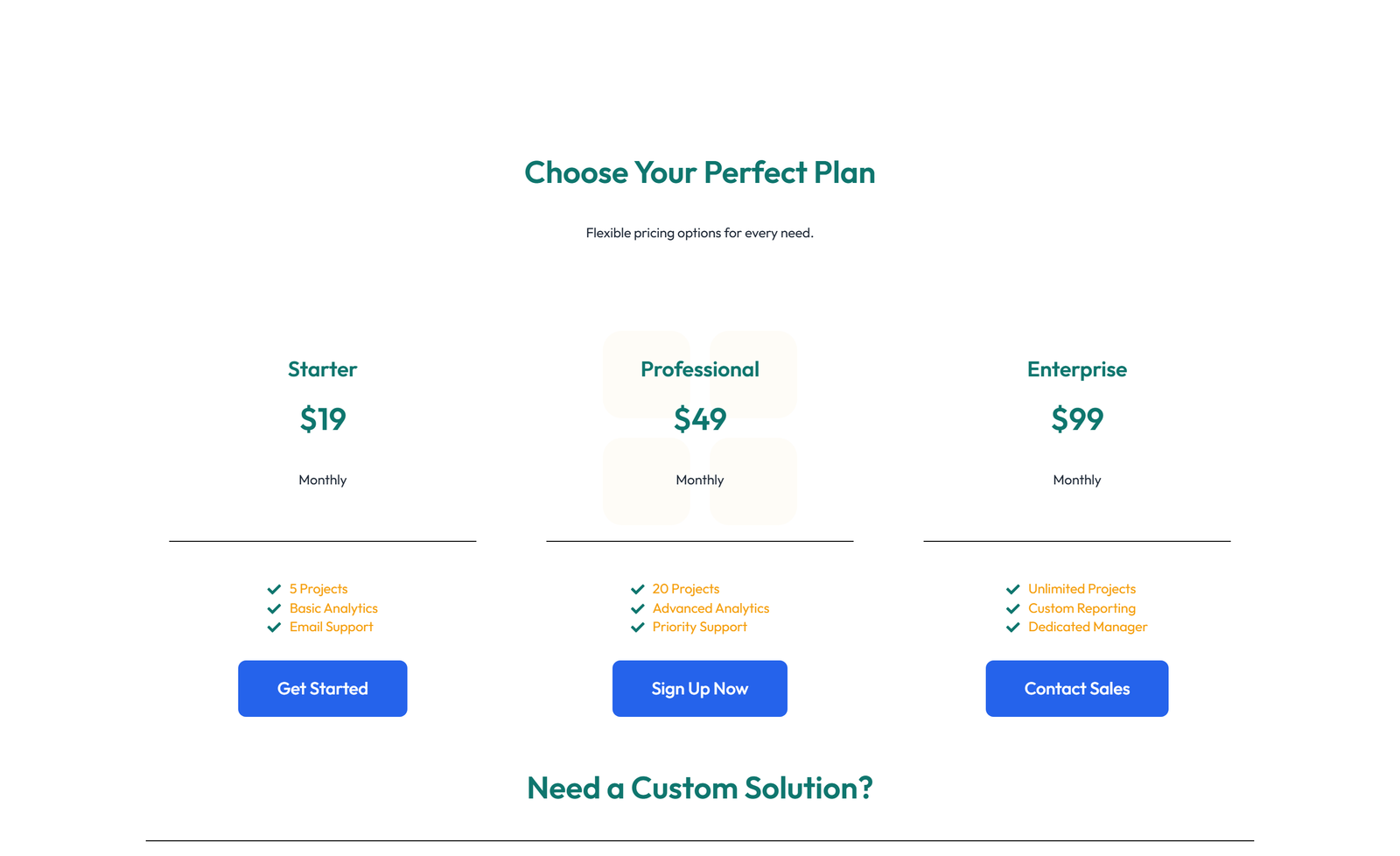Click the Contact Sales button
The width and height of the screenshot is (1400, 856).
[x=1077, y=689]
